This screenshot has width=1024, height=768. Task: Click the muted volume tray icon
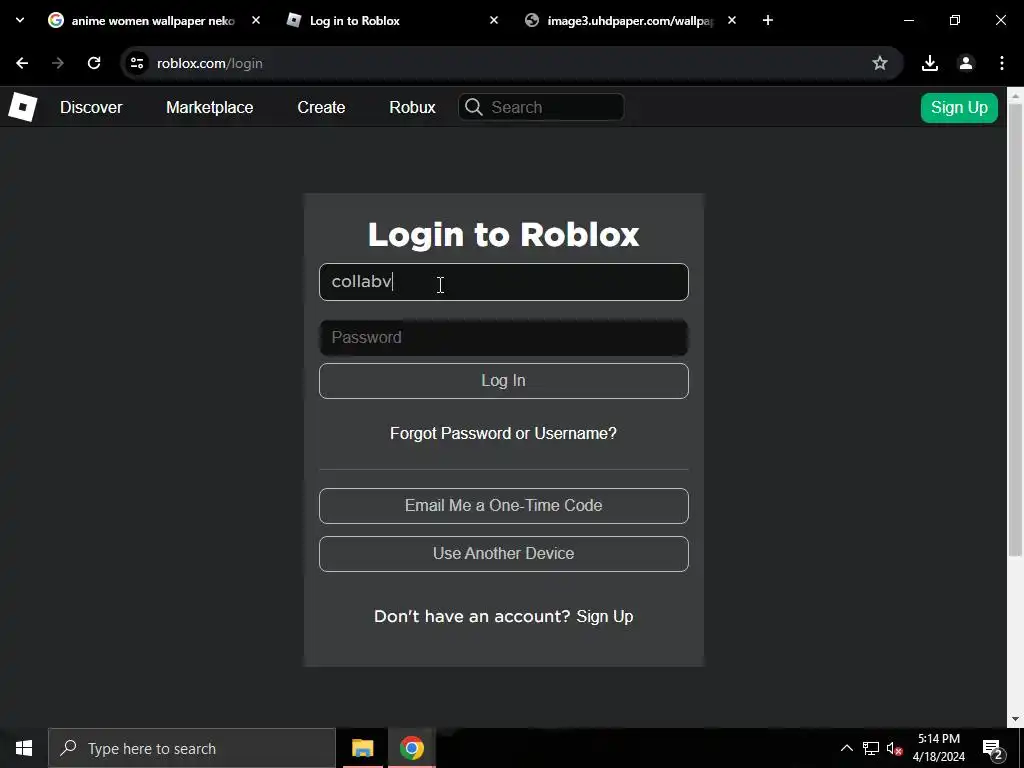[x=895, y=748]
